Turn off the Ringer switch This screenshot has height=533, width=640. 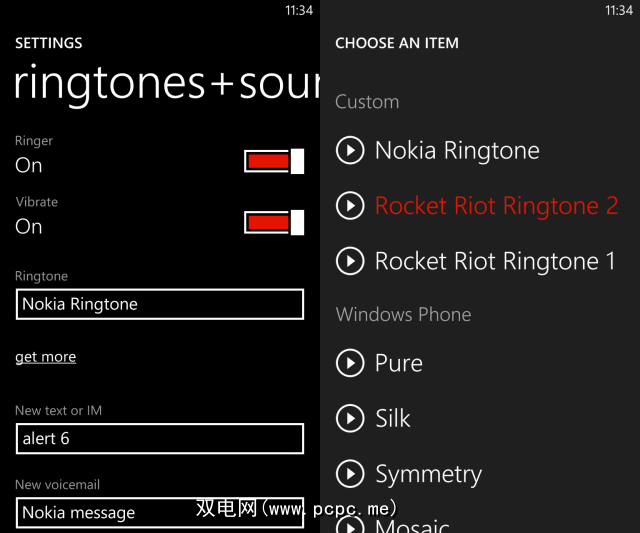[x=274, y=161]
